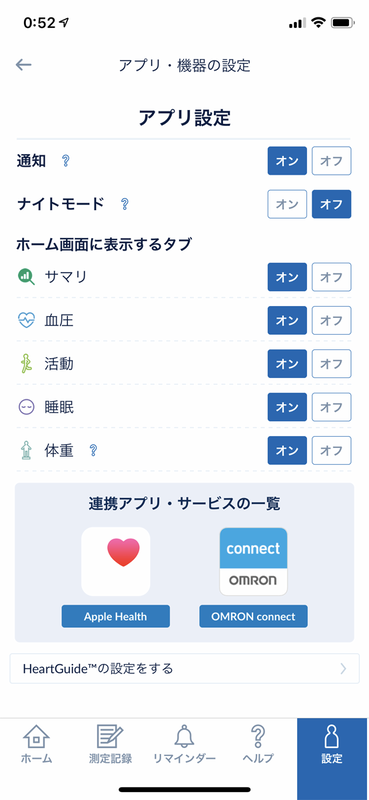Screen dimensions: 369x800
Task: Turn 通知 off with オフ button
Action: 332,161
